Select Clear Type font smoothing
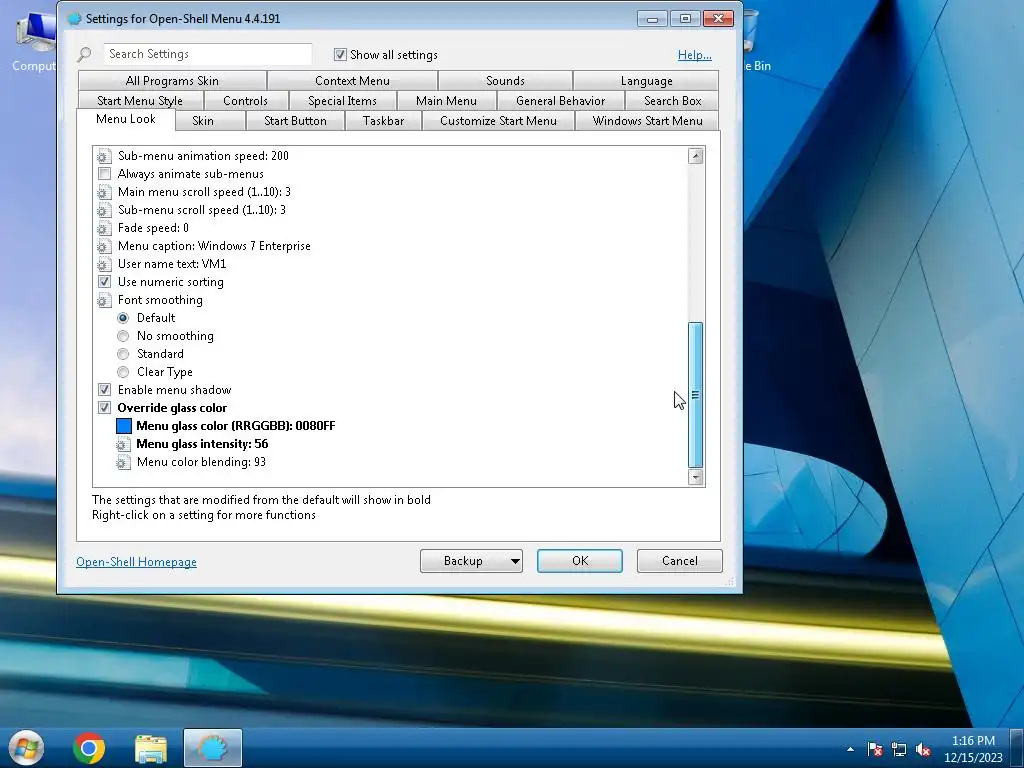The height and width of the screenshot is (768, 1024). click(x=123, y=372)
